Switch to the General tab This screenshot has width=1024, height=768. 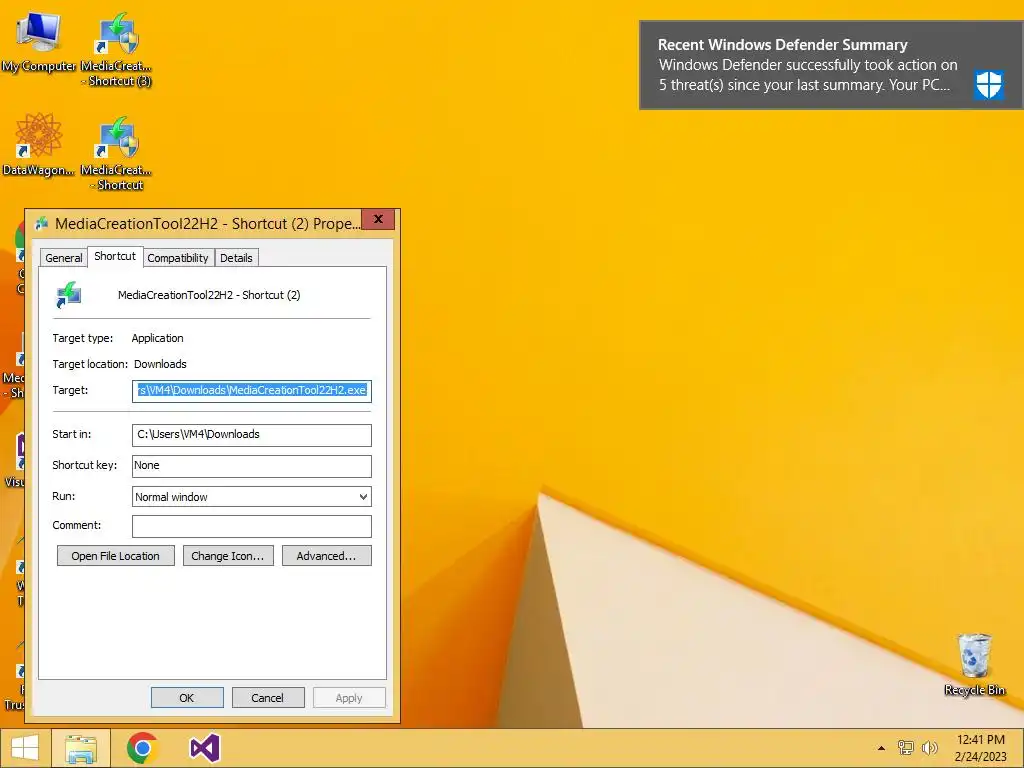click(x=63, y=258)
